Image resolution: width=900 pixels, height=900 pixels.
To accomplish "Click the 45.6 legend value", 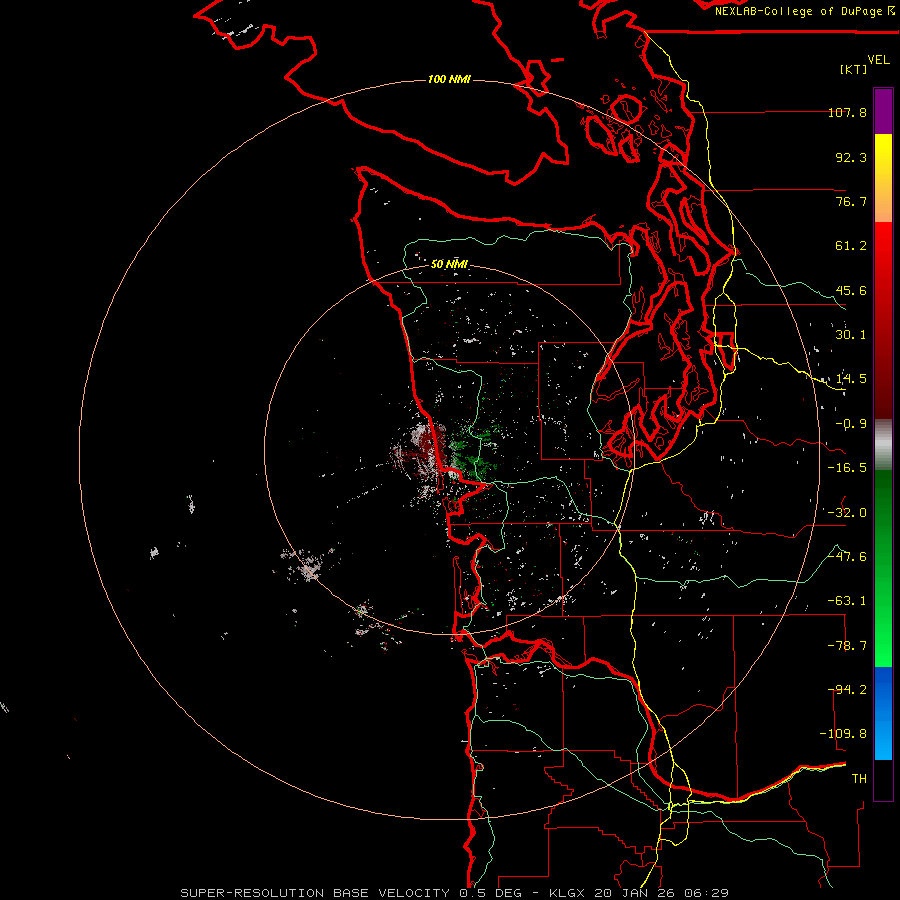I will pos(851,290).
